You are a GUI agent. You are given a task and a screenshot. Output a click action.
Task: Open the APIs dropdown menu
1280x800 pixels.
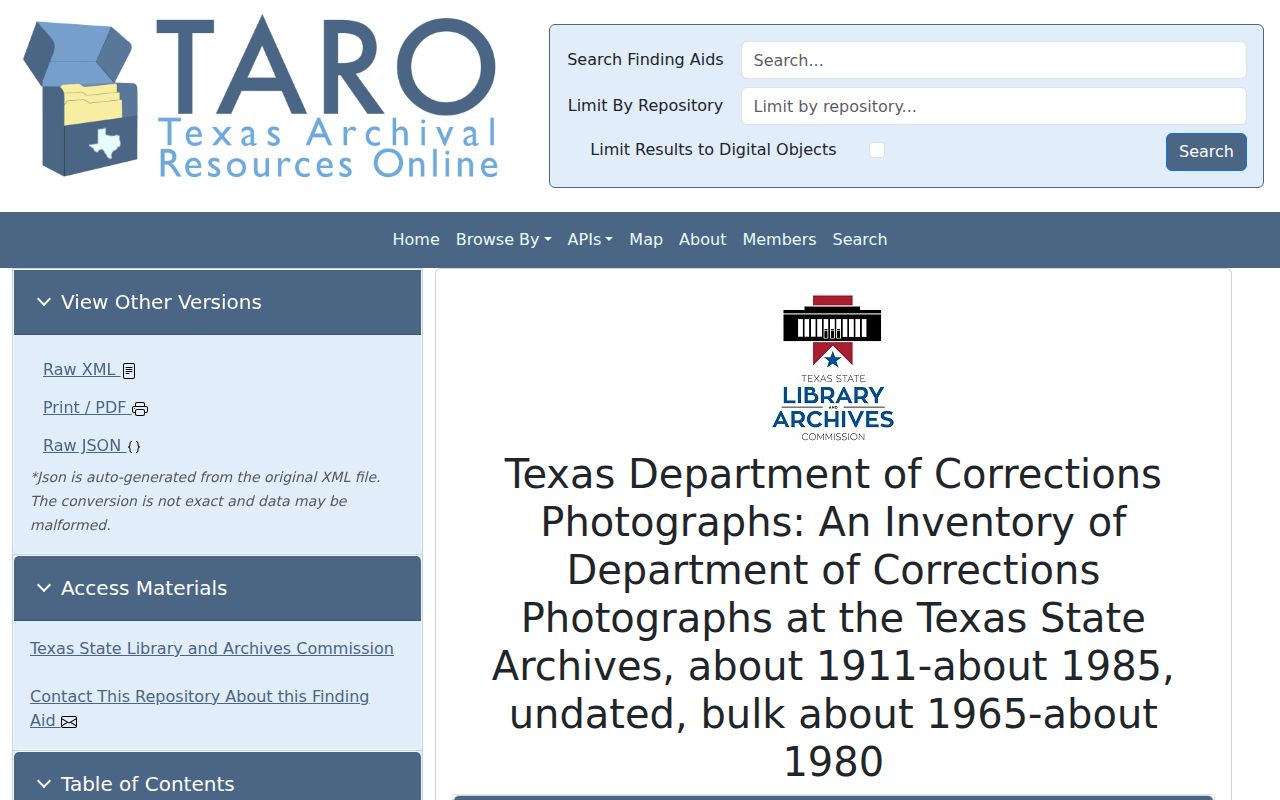point(590,239)
